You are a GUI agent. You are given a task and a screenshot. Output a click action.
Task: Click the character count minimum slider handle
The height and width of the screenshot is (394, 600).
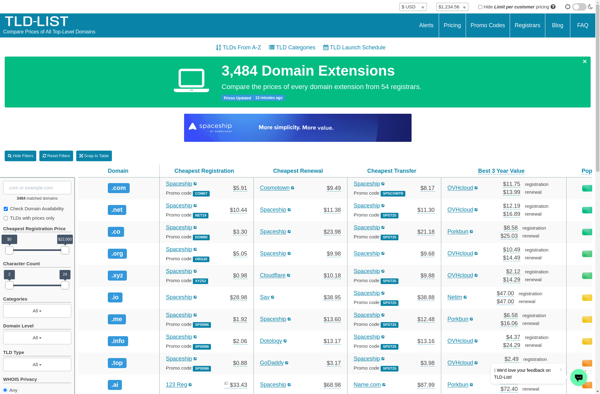click(9, 285)
